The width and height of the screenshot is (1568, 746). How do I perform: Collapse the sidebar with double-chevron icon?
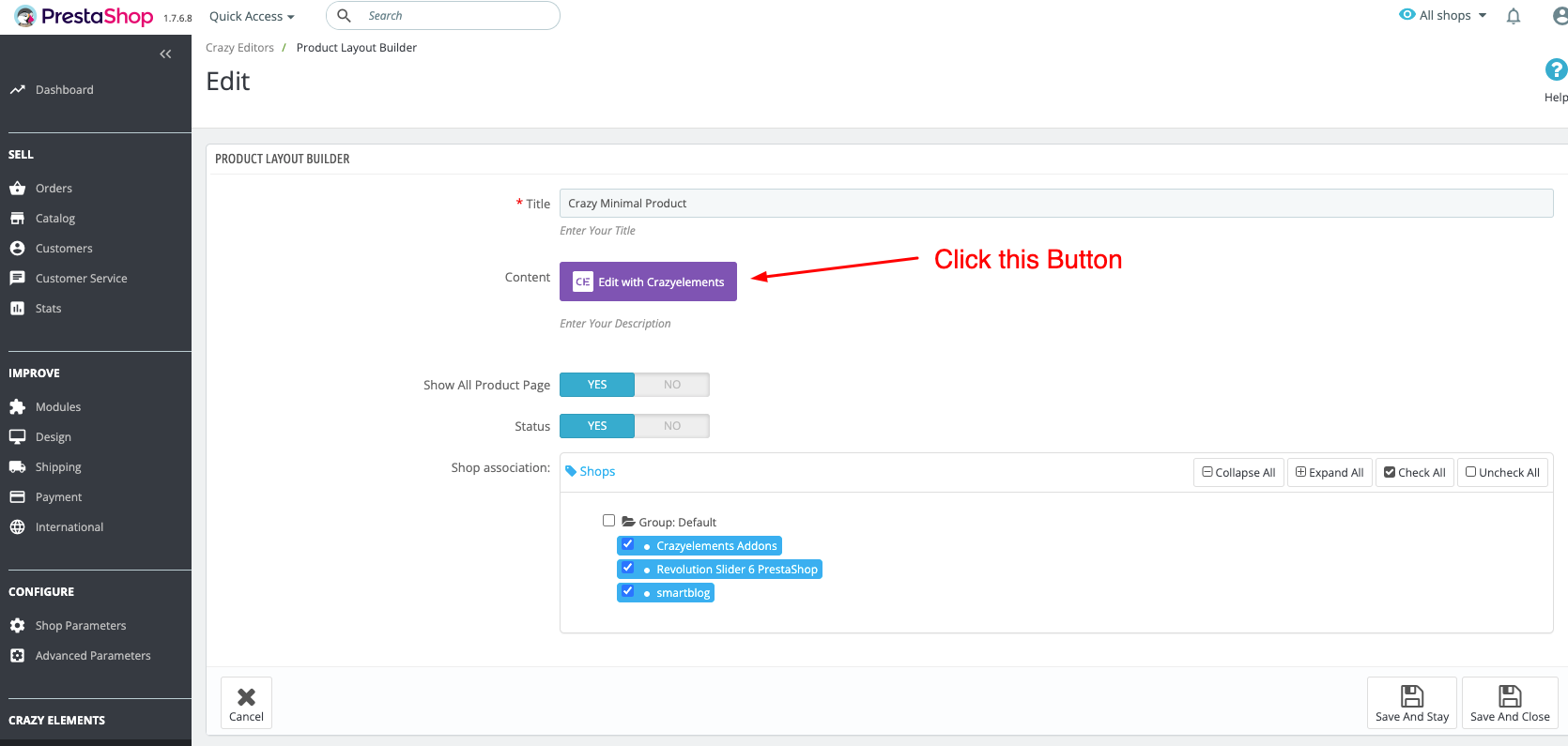tap(165, 54)
